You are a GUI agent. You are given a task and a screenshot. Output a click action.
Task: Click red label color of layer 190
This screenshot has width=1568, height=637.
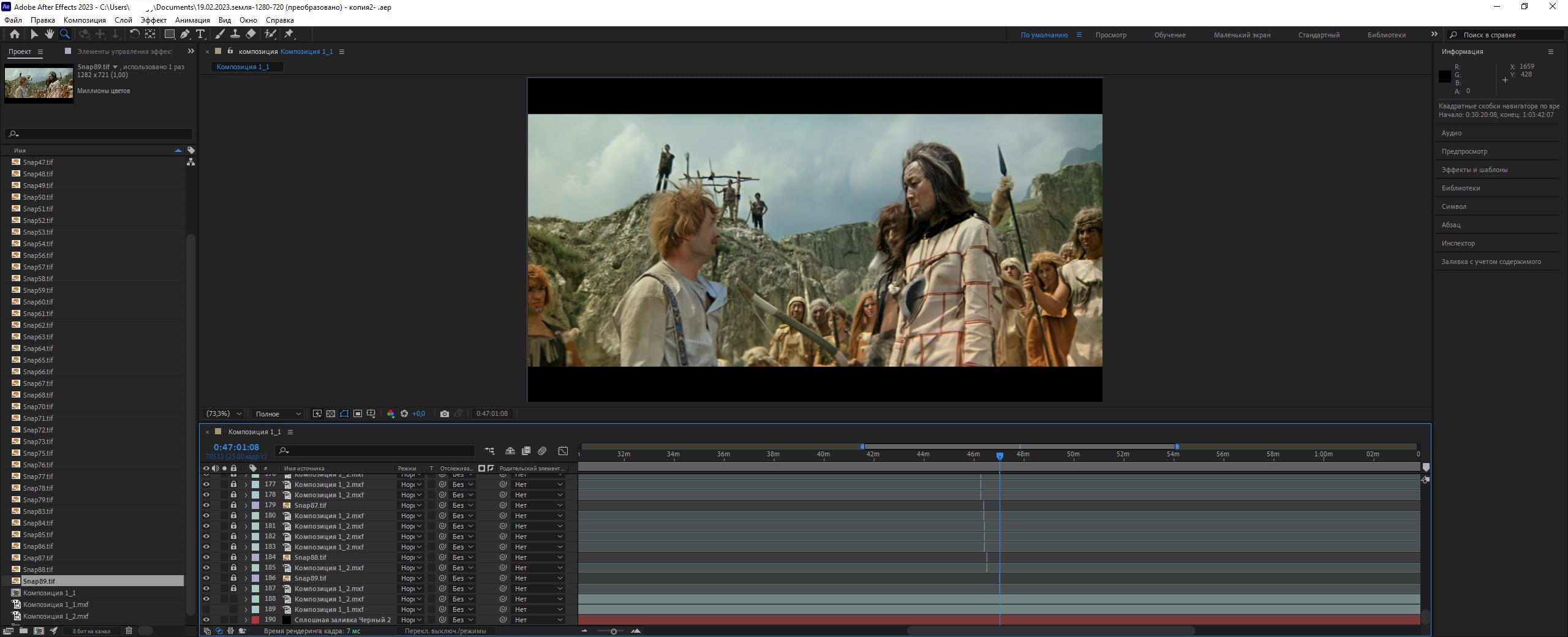(255, 620)
